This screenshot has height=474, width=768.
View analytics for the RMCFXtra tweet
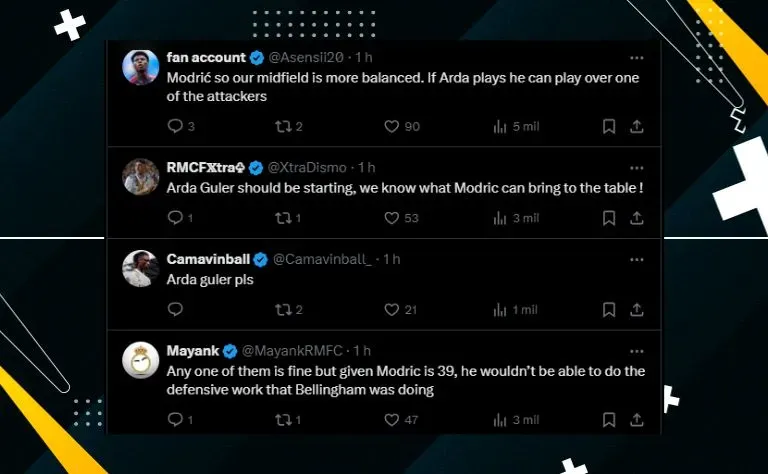(x=501, y=218)
